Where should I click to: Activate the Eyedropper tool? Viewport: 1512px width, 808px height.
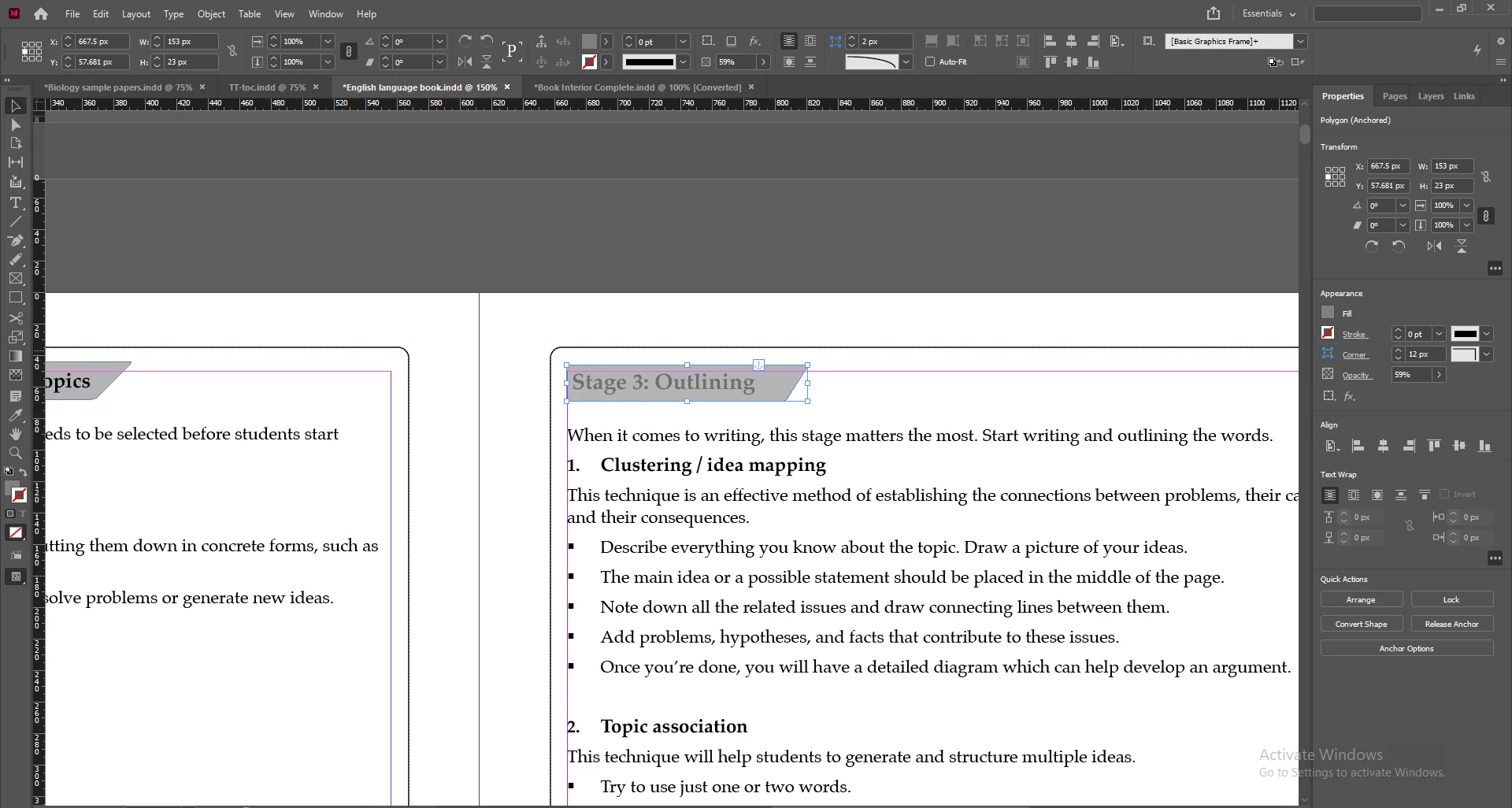[x=16, y=415]
